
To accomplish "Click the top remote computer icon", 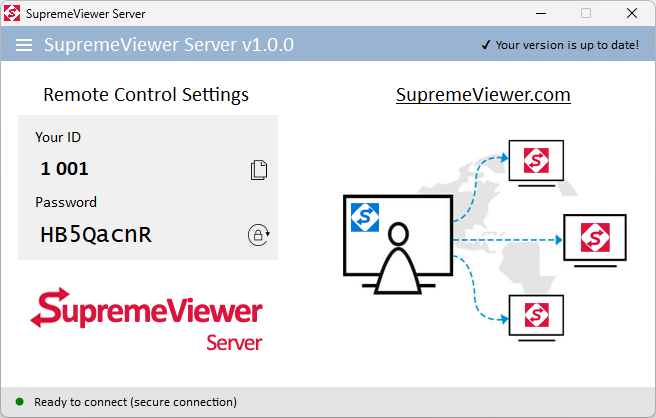I will pyautogui.click(x=536, y=163).
